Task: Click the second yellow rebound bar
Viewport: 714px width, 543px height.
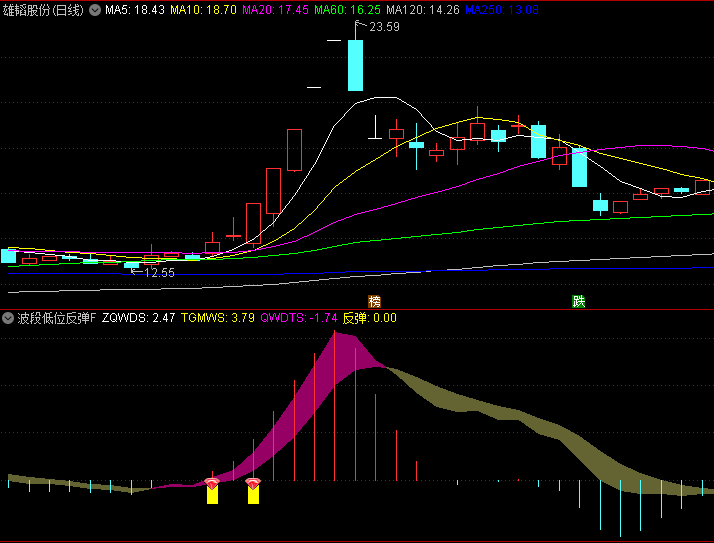Action: coord(253,494)
